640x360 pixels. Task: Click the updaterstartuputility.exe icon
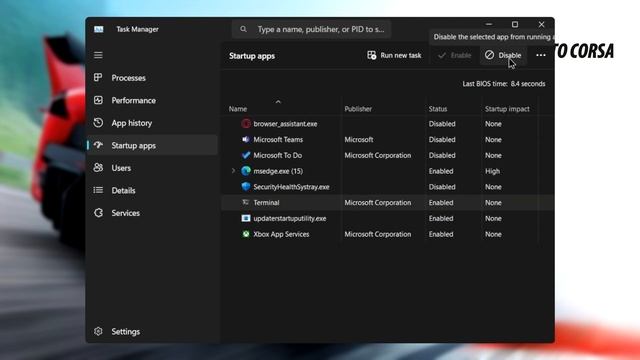pyautogui.click(x=246, y=218)
